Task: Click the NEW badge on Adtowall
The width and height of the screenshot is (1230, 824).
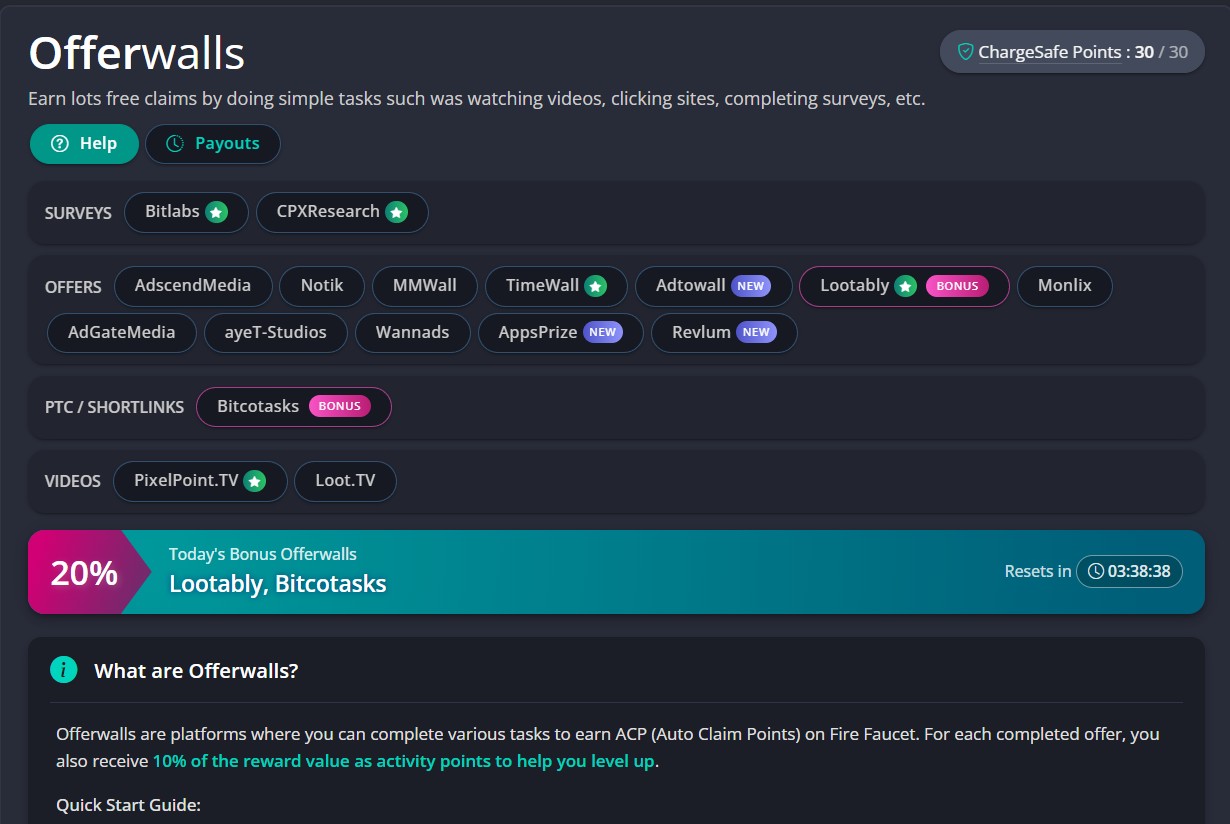Action: [x=751, y=286]
